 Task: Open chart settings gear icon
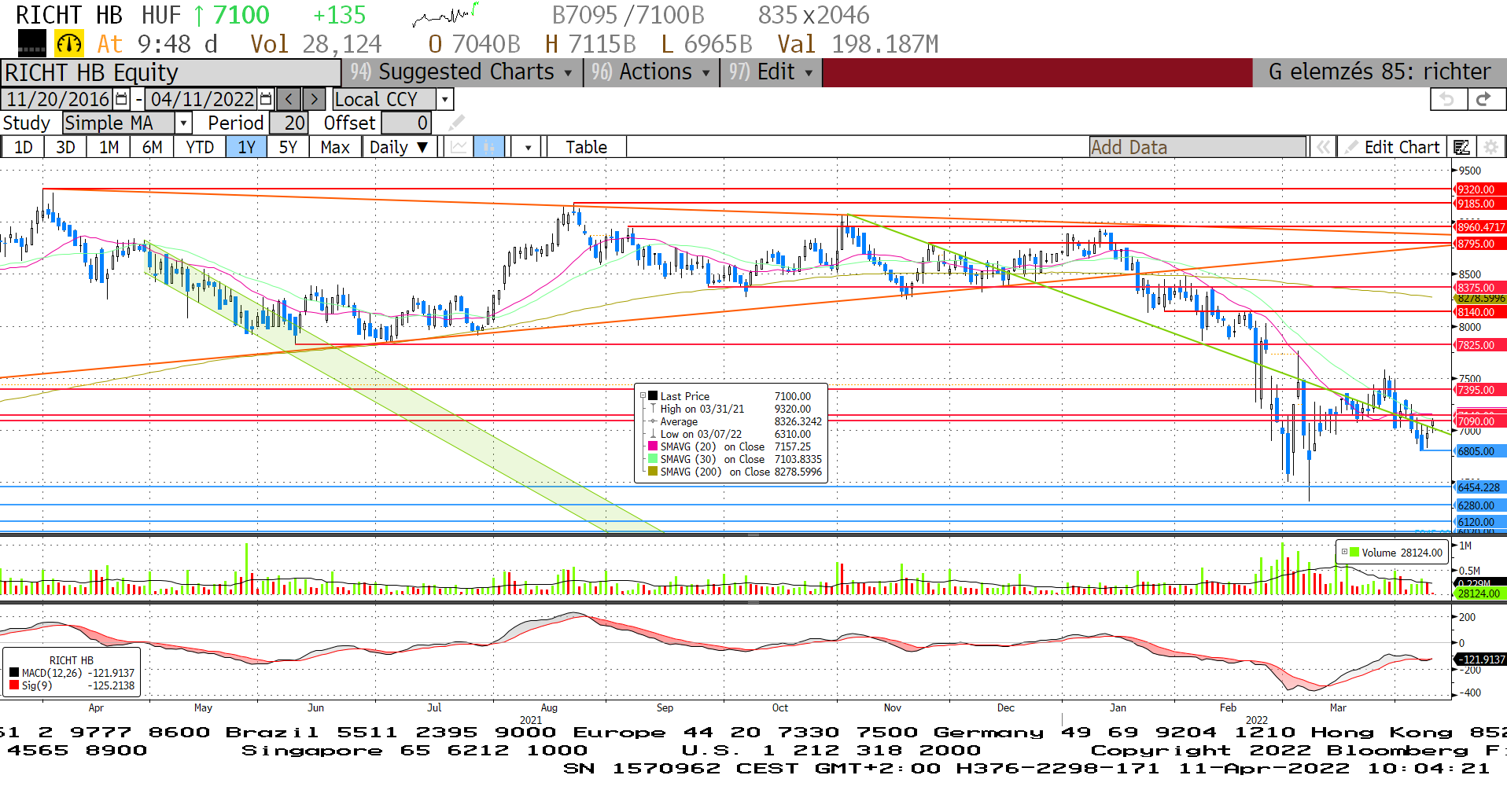[x=1490, y=147]
